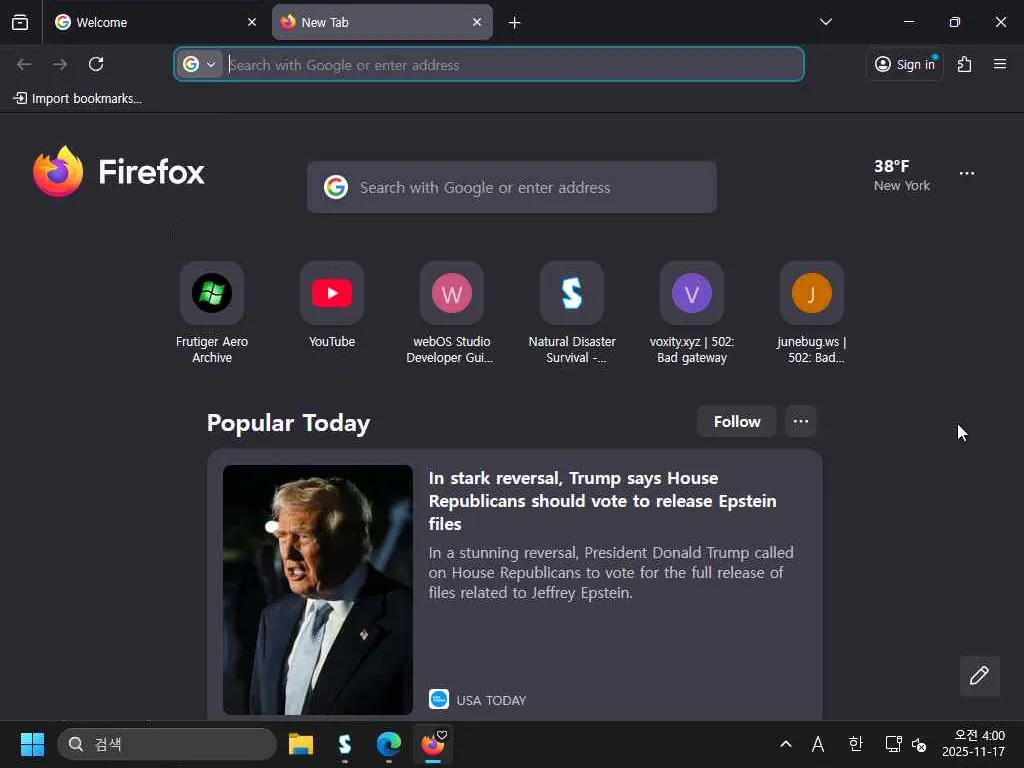Close the Welcome tab
The image size is (1024, 768).
click(252, 22)
